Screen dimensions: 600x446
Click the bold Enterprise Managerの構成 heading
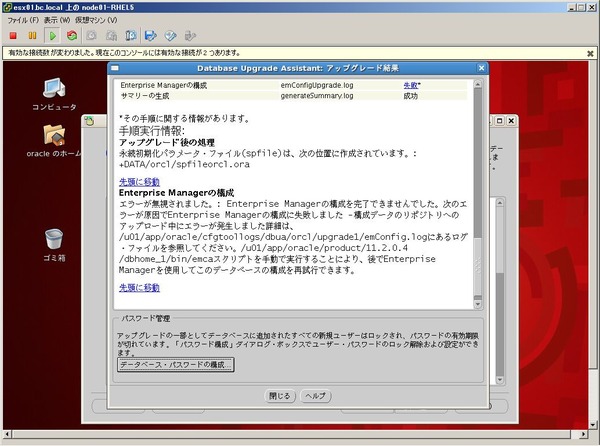pyautogui.click(x=176, y=192)
